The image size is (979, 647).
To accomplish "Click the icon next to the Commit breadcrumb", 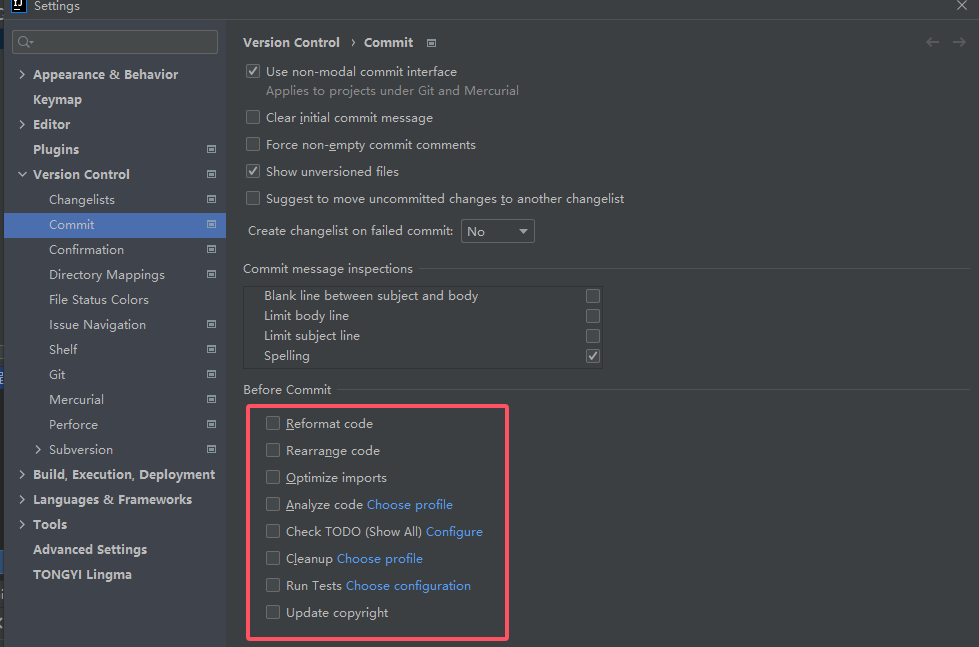I will tap(431, 43).
